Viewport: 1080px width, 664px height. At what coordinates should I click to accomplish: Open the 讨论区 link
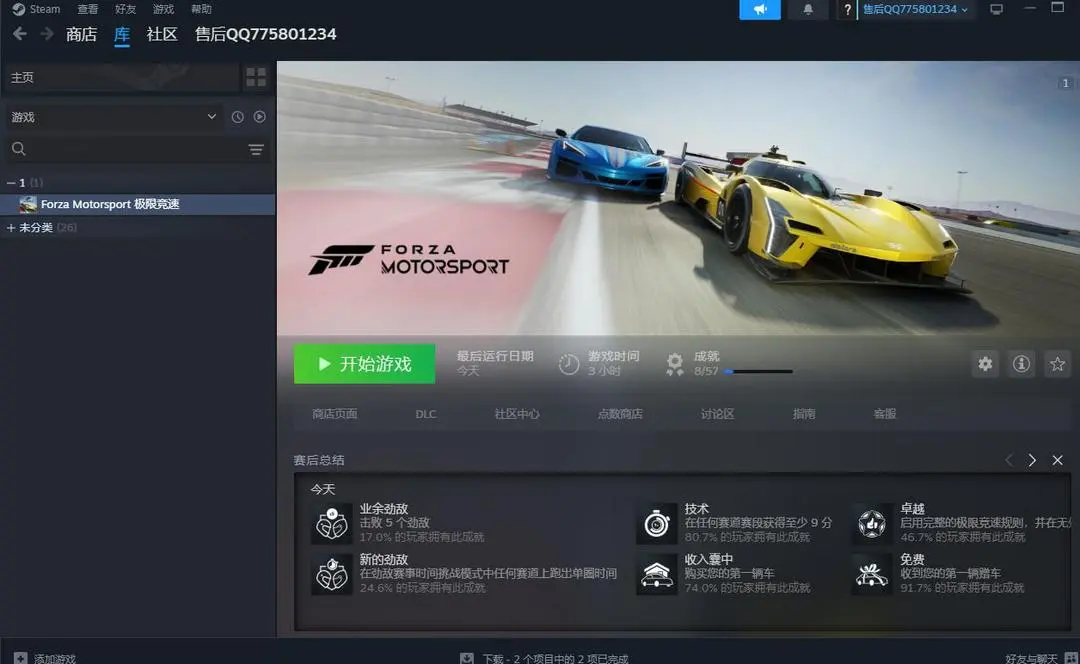point(718,414)
